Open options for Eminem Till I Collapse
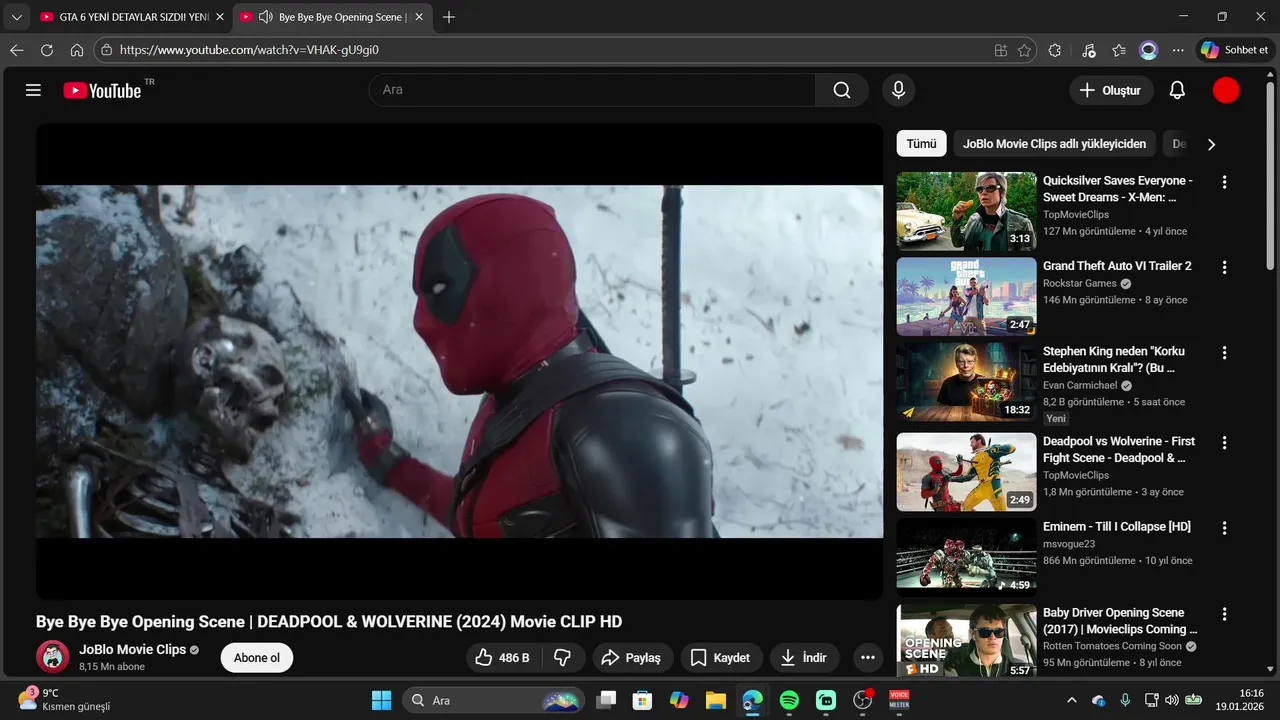 [x=1224, y=528]
